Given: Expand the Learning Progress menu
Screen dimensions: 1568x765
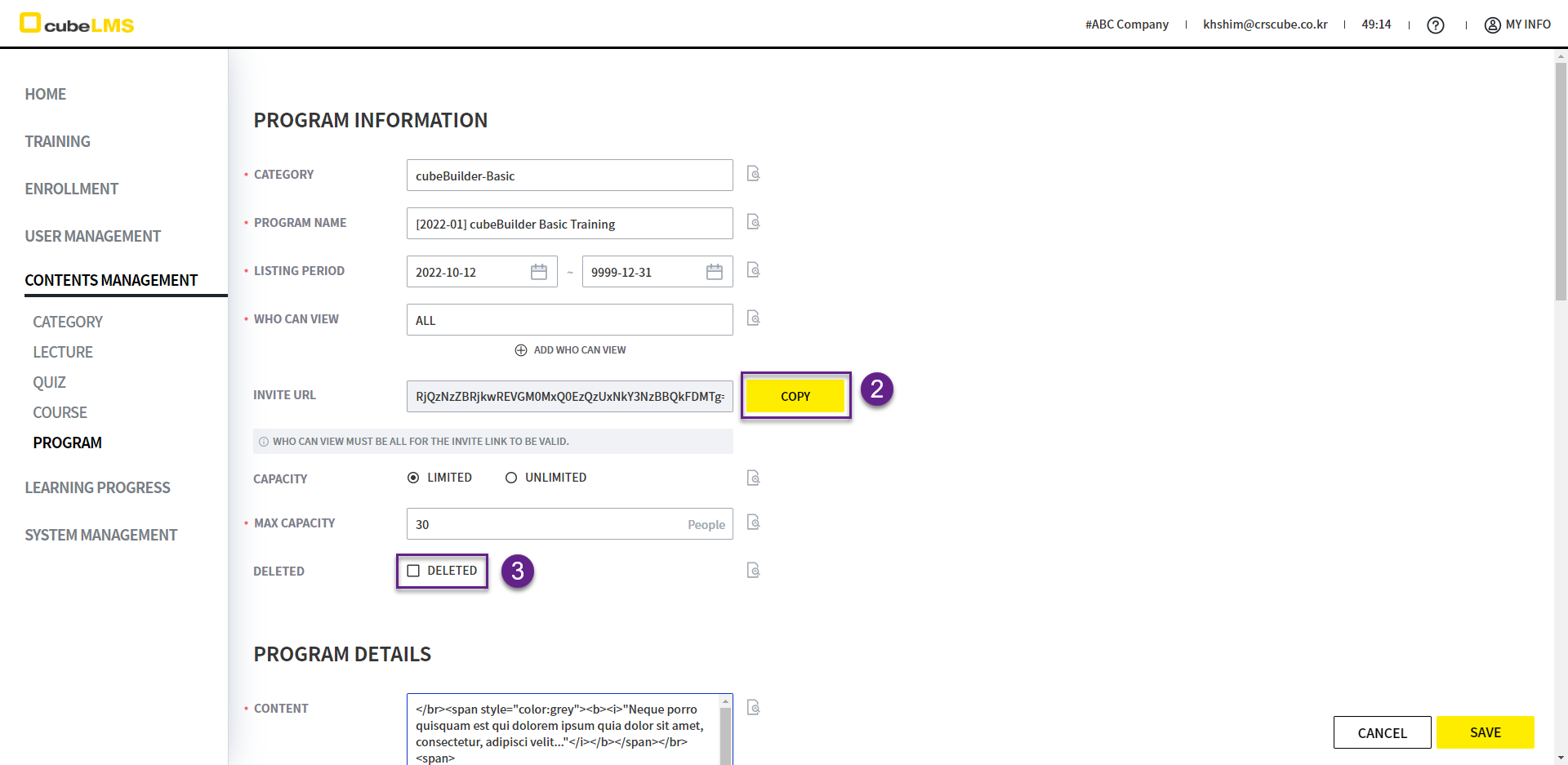Looking at the screenshot, I should coord(97,487).
